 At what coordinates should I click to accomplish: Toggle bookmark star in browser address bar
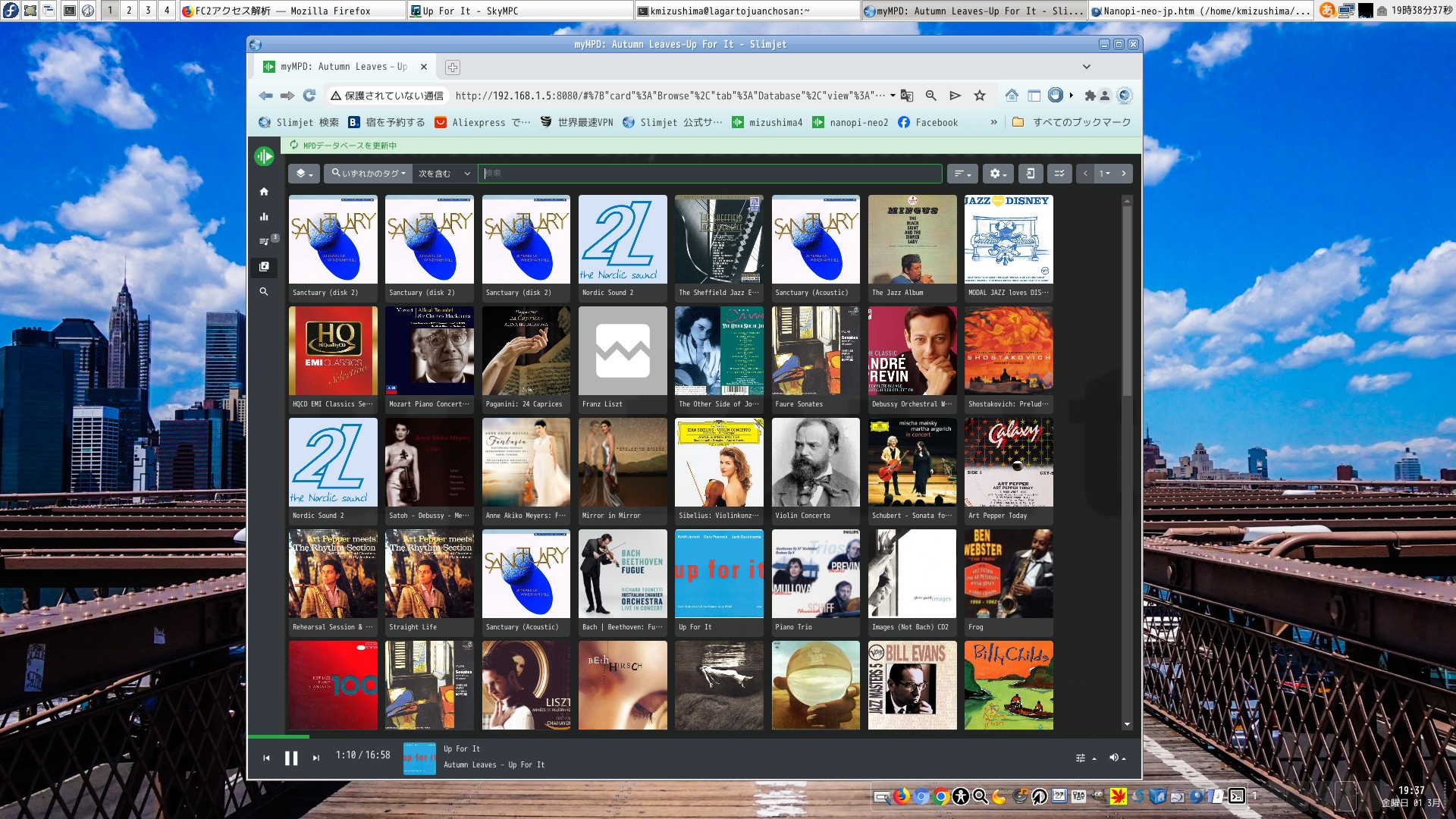coord(980,96)
